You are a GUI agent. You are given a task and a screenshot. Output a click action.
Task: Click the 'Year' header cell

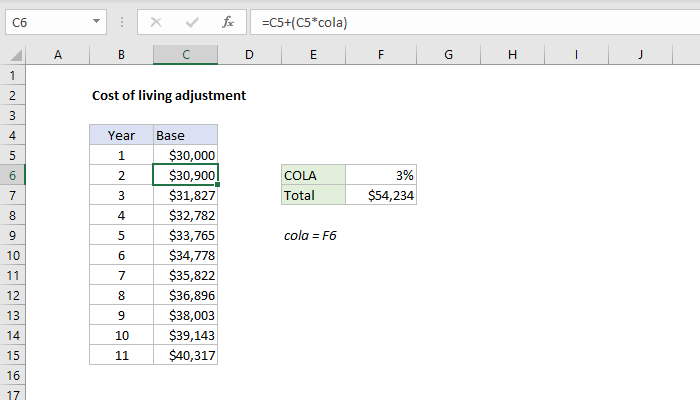pyautogui.click(x=121, y=135)
